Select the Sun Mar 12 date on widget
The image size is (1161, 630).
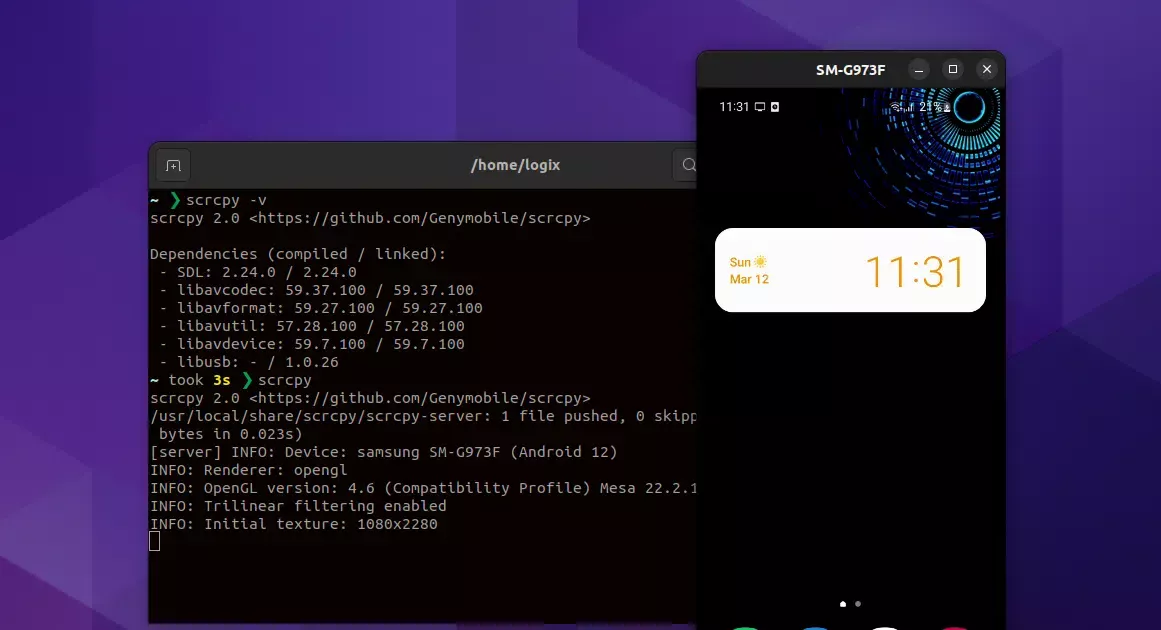click(748, 270)
